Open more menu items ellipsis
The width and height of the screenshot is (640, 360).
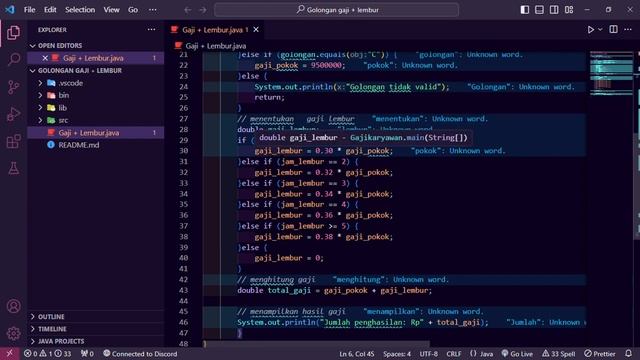[x=153, y=10]
